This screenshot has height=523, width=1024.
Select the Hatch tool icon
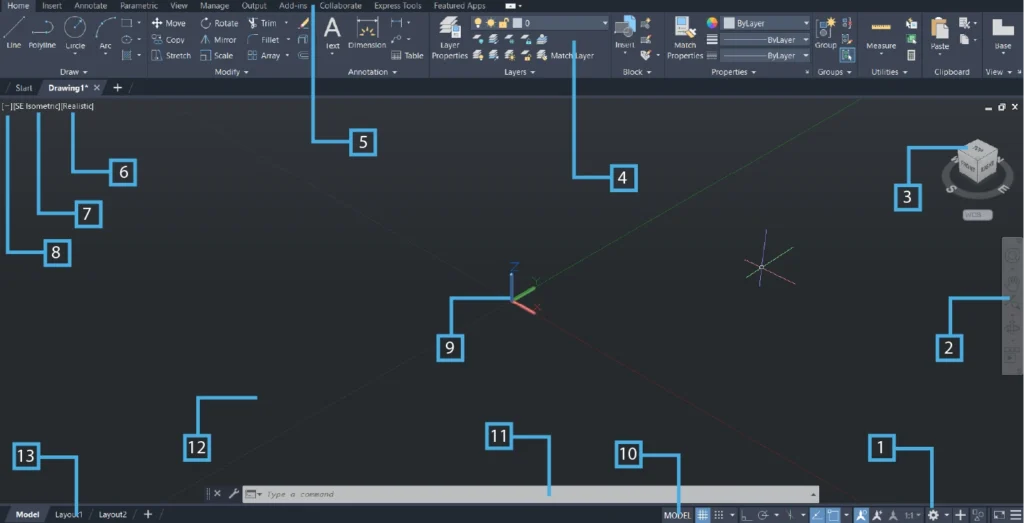tap(127, 55)
